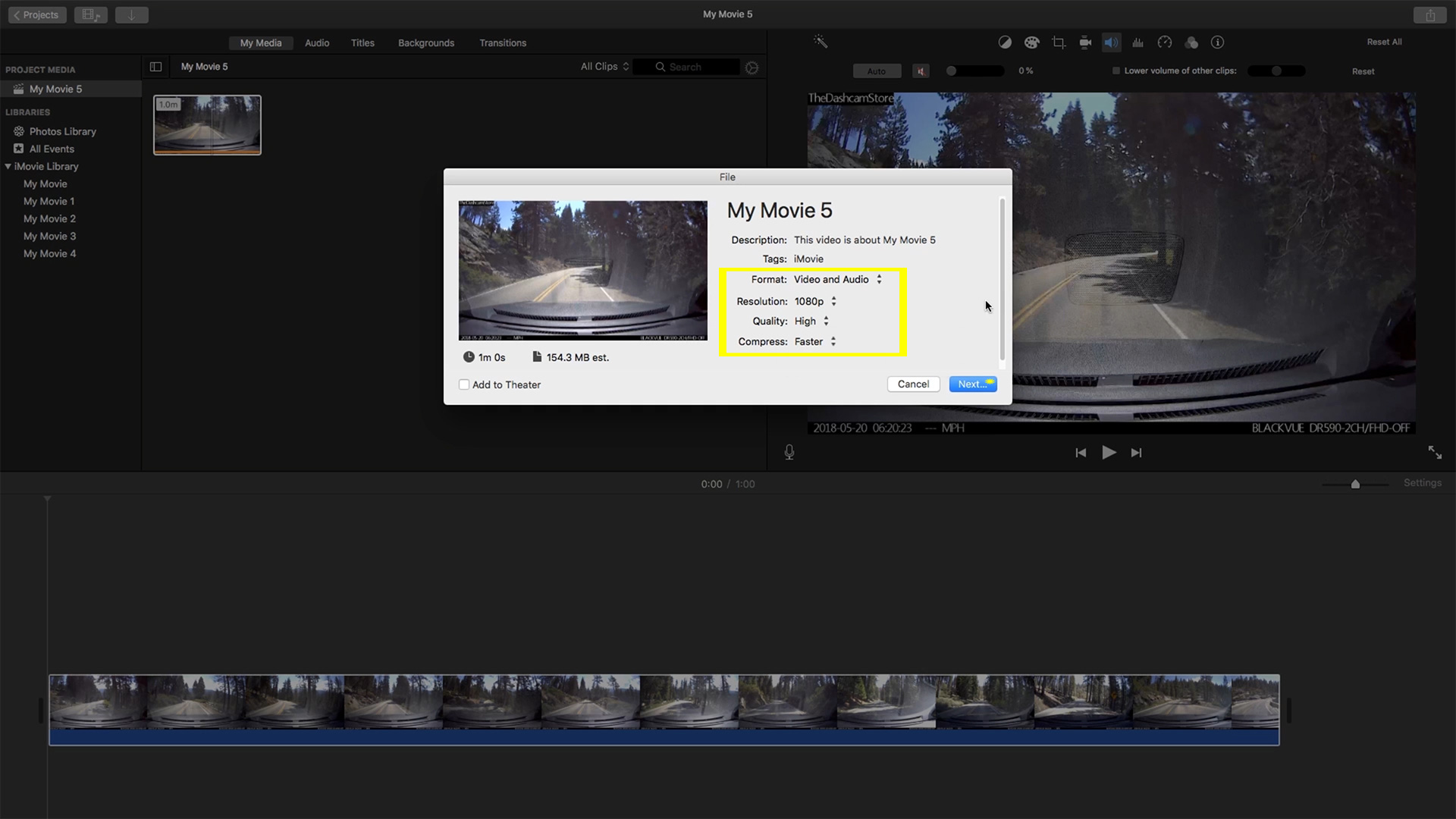Open the Resolution 1080p dropdown
Screen dimensions: 1456x819
(815, 301)
